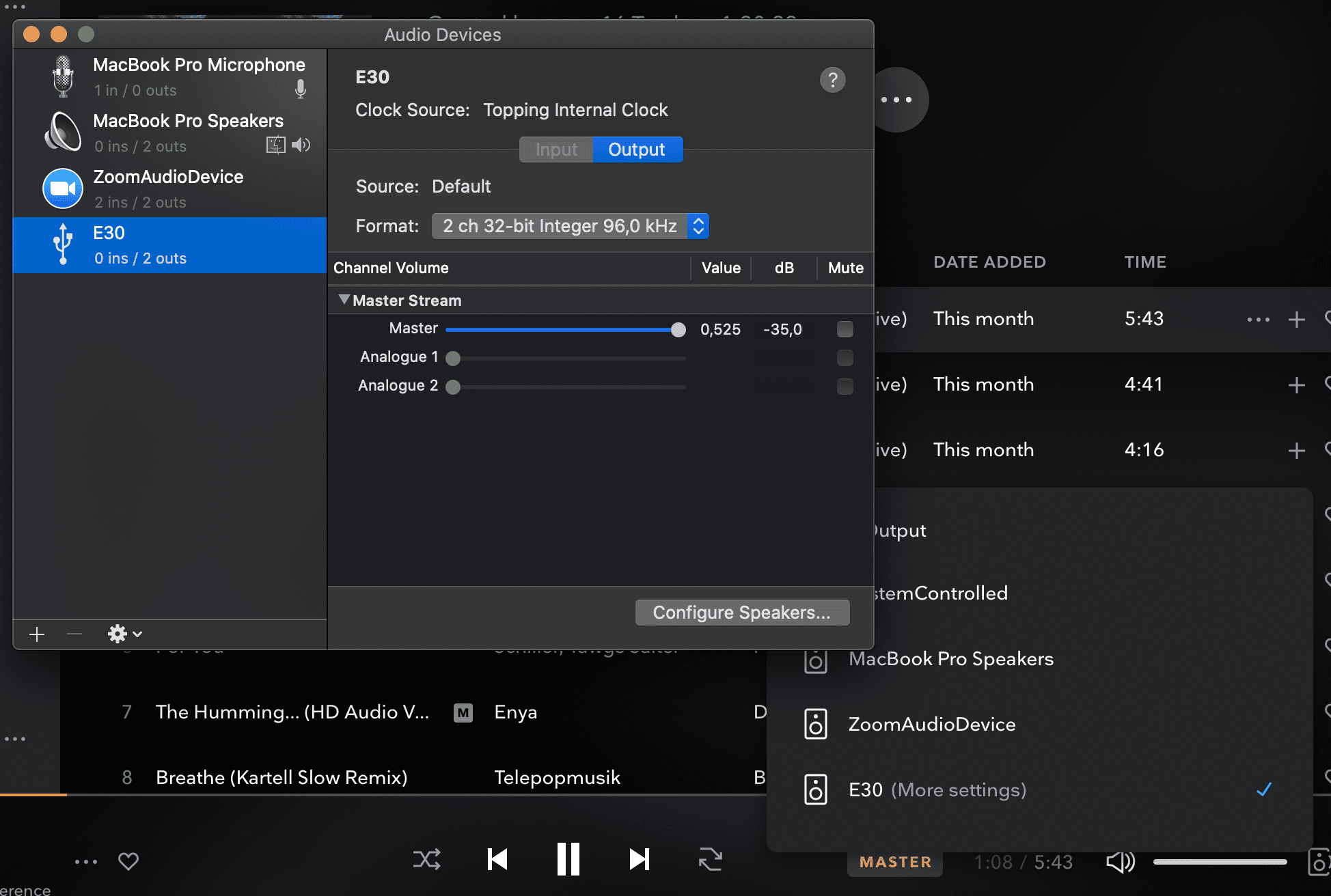Toggle Mute checkbox for Analogue 2
This screenshot has height=896, width=1331.
(x=845, y=387)
